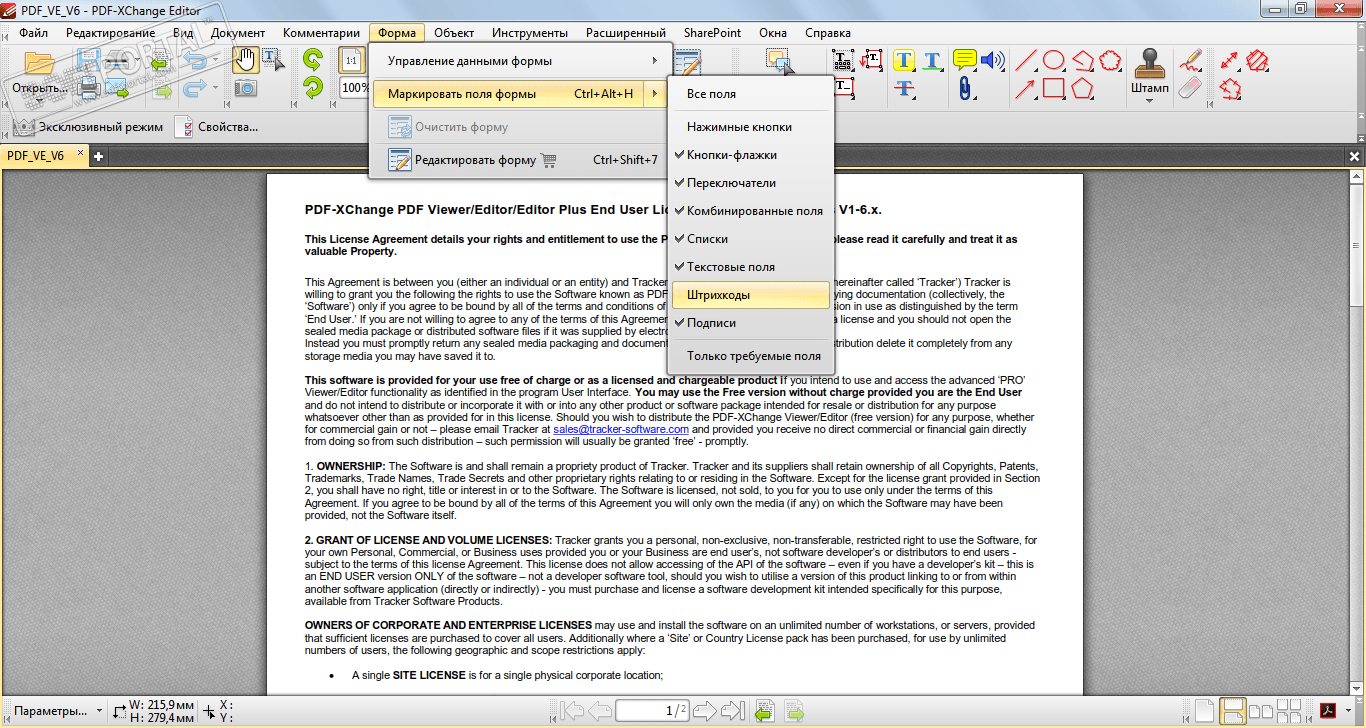Enable Штрихкоды field highlighting
Viewport: 1366px width, 728px height.
750,295
